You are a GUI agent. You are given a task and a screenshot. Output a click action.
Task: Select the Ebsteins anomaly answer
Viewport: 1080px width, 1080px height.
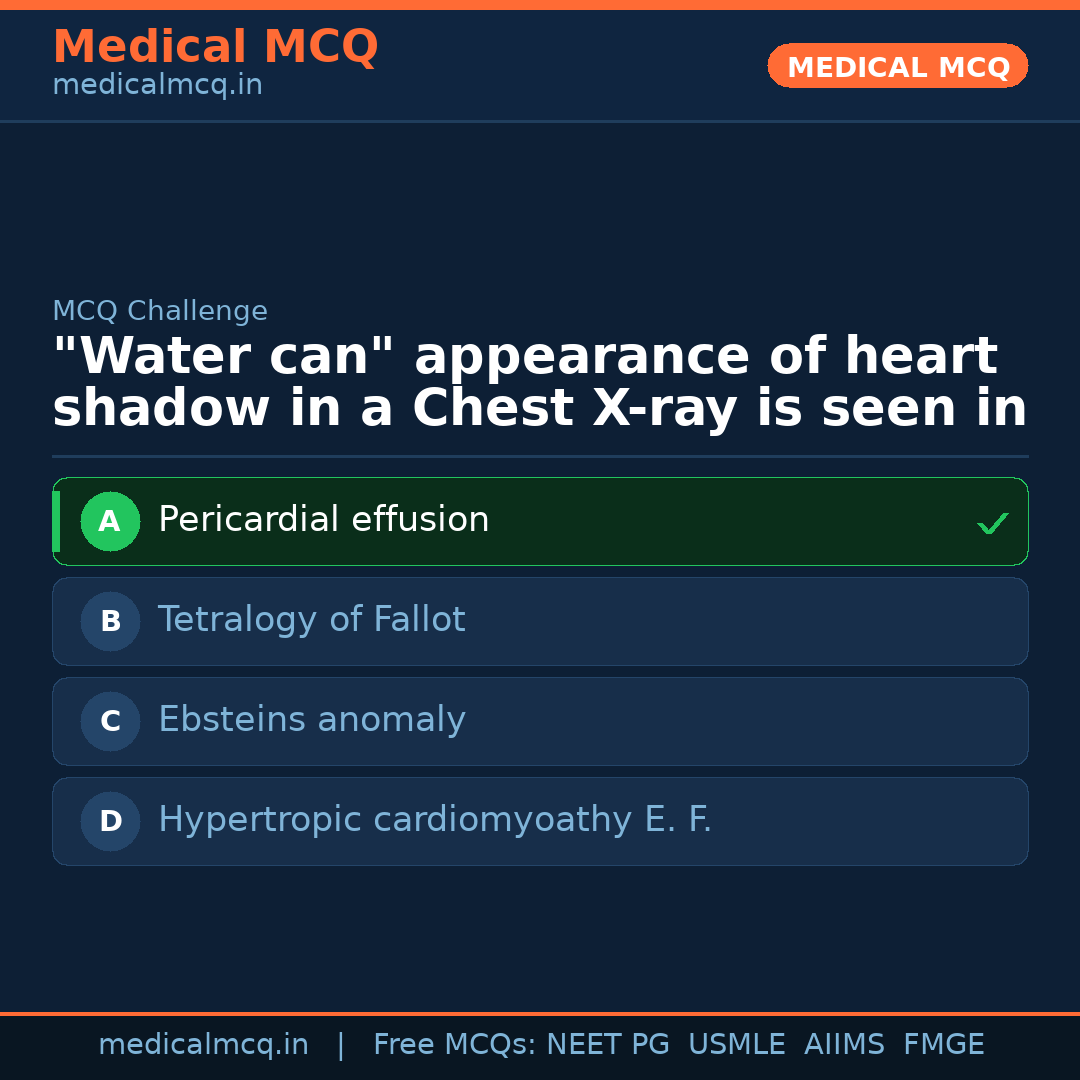click(x=311, y=720)
